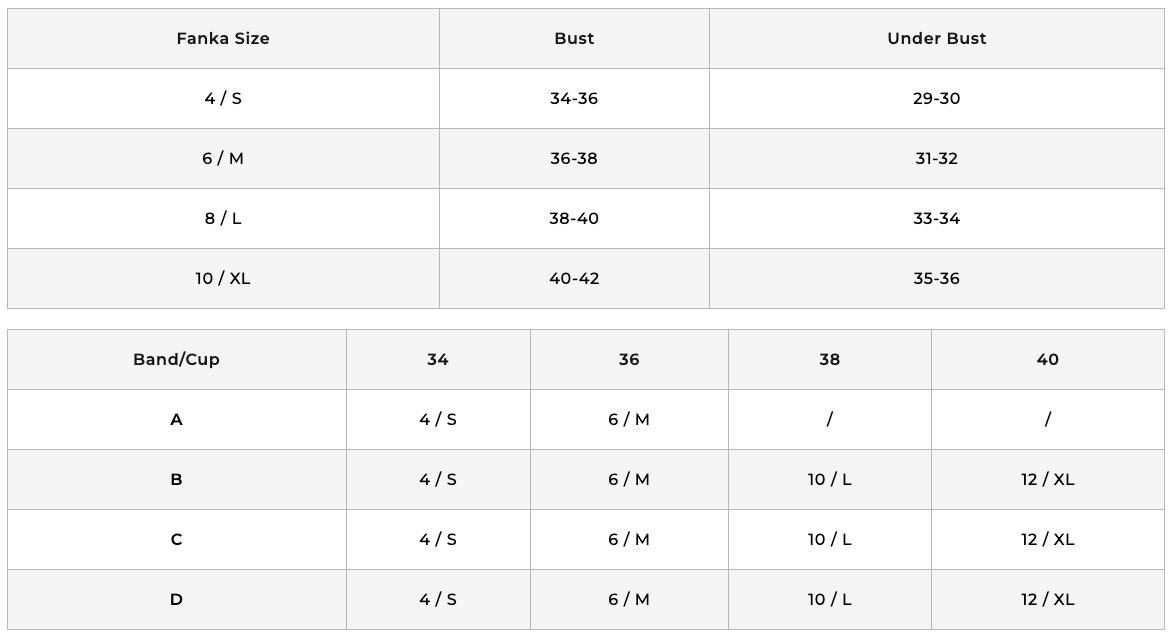
Task: Select the band 38 column header
Action: (x=829, y=360)
